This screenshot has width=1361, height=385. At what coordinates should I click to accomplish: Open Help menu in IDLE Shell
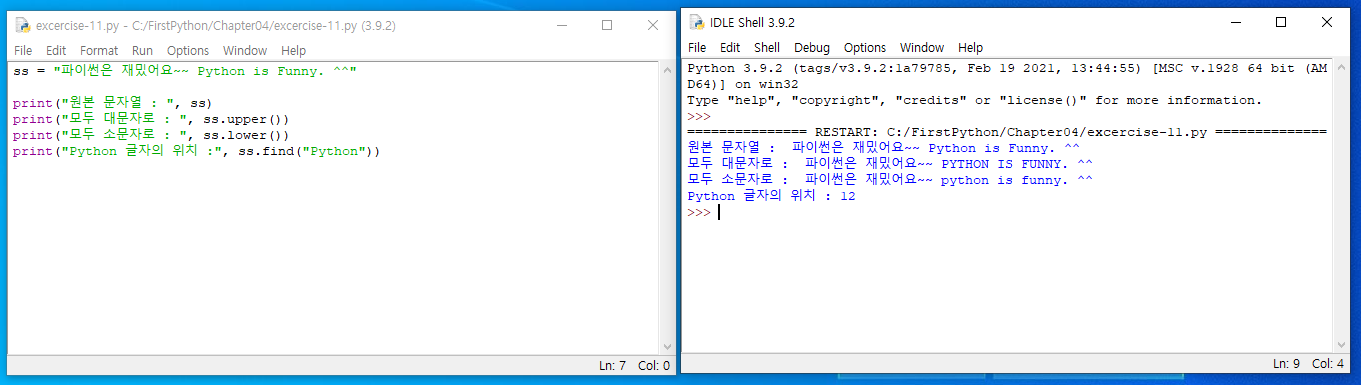(970, 47)
